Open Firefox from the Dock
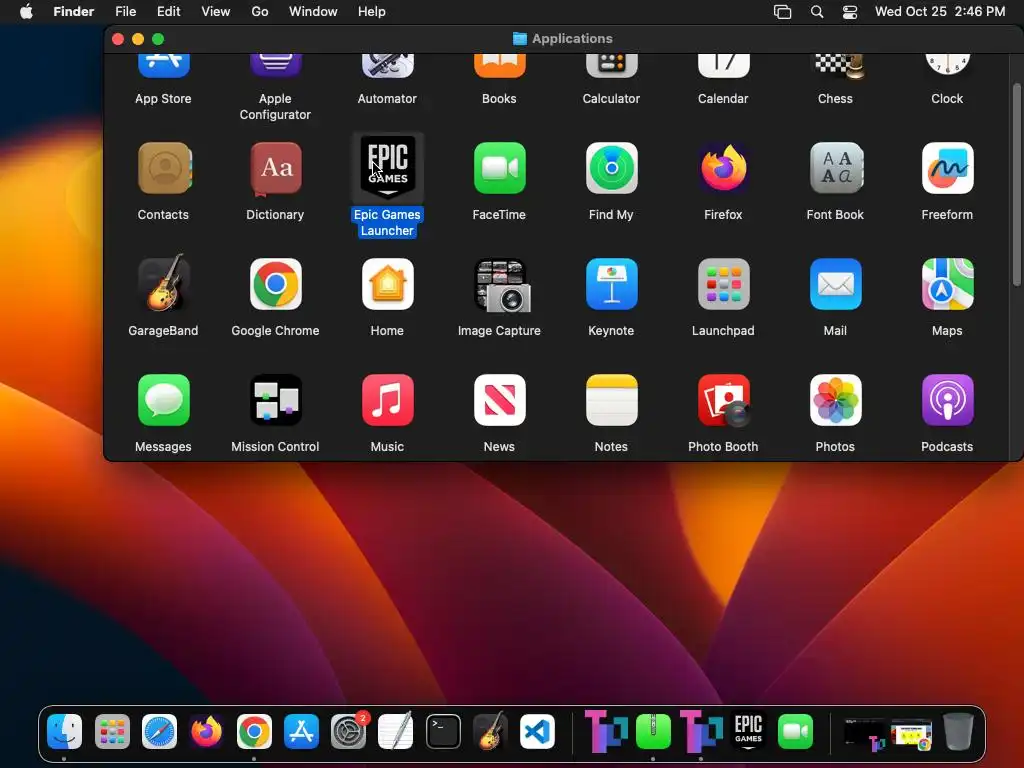1024x768 pixels. tap(206, 731)
